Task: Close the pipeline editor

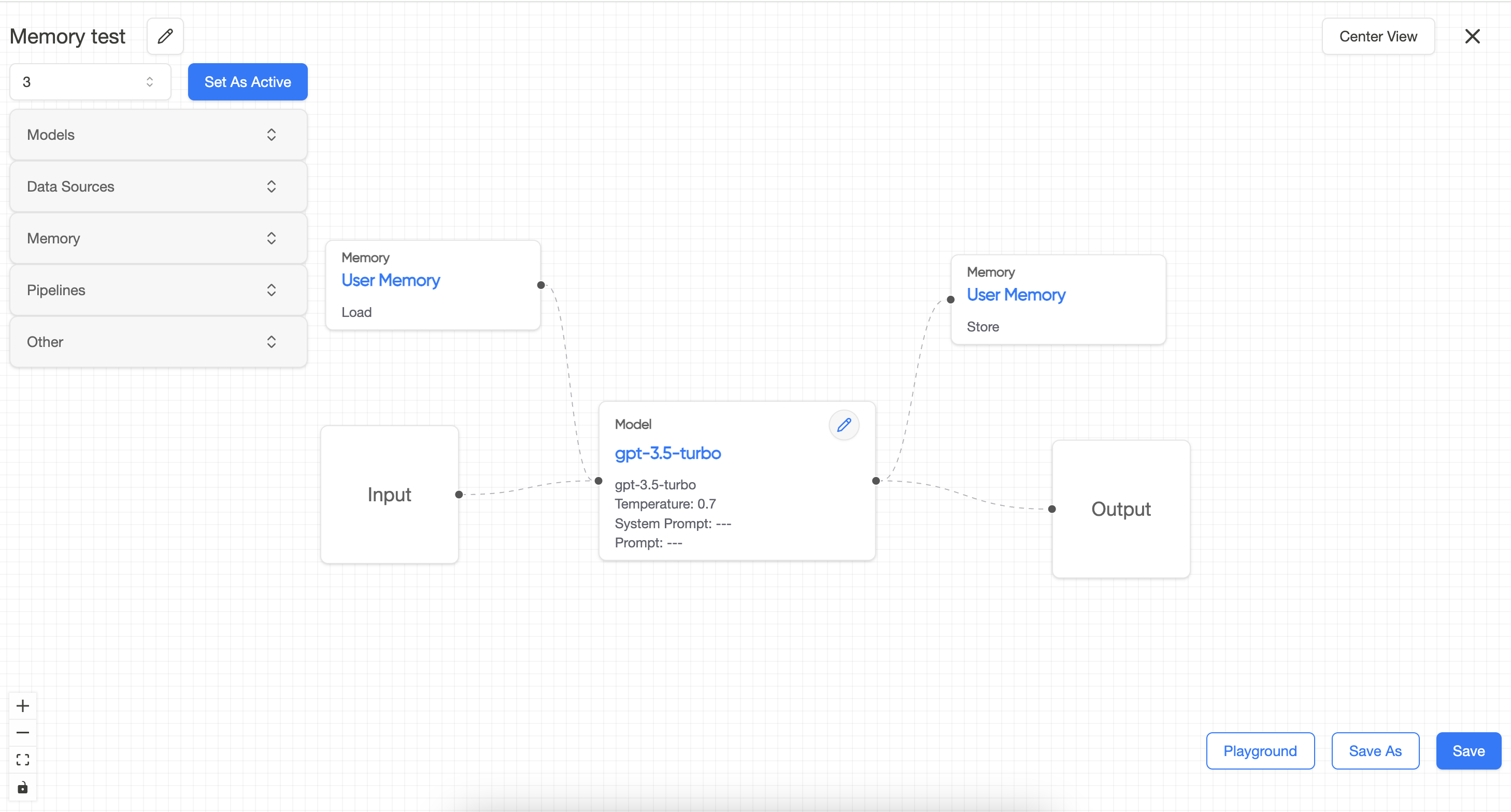Action: (1472, 36)
